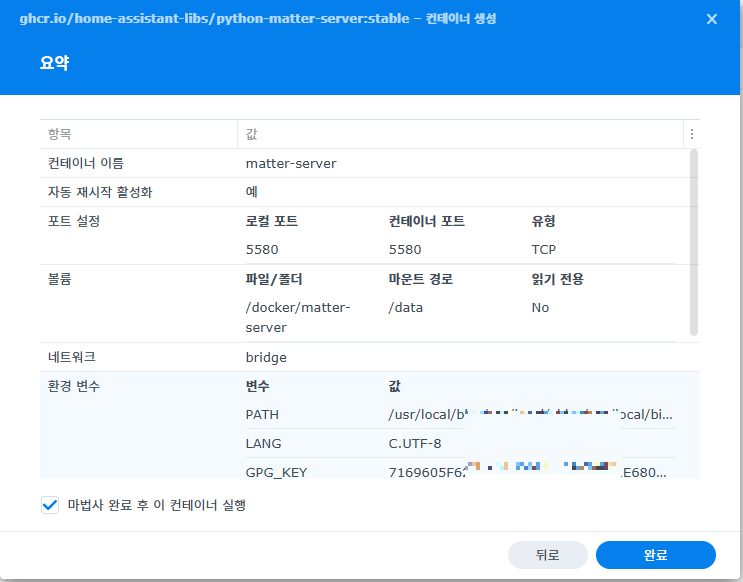
Task: Click the 뒤로 (Back) button
Action: (x=547, y=555)
